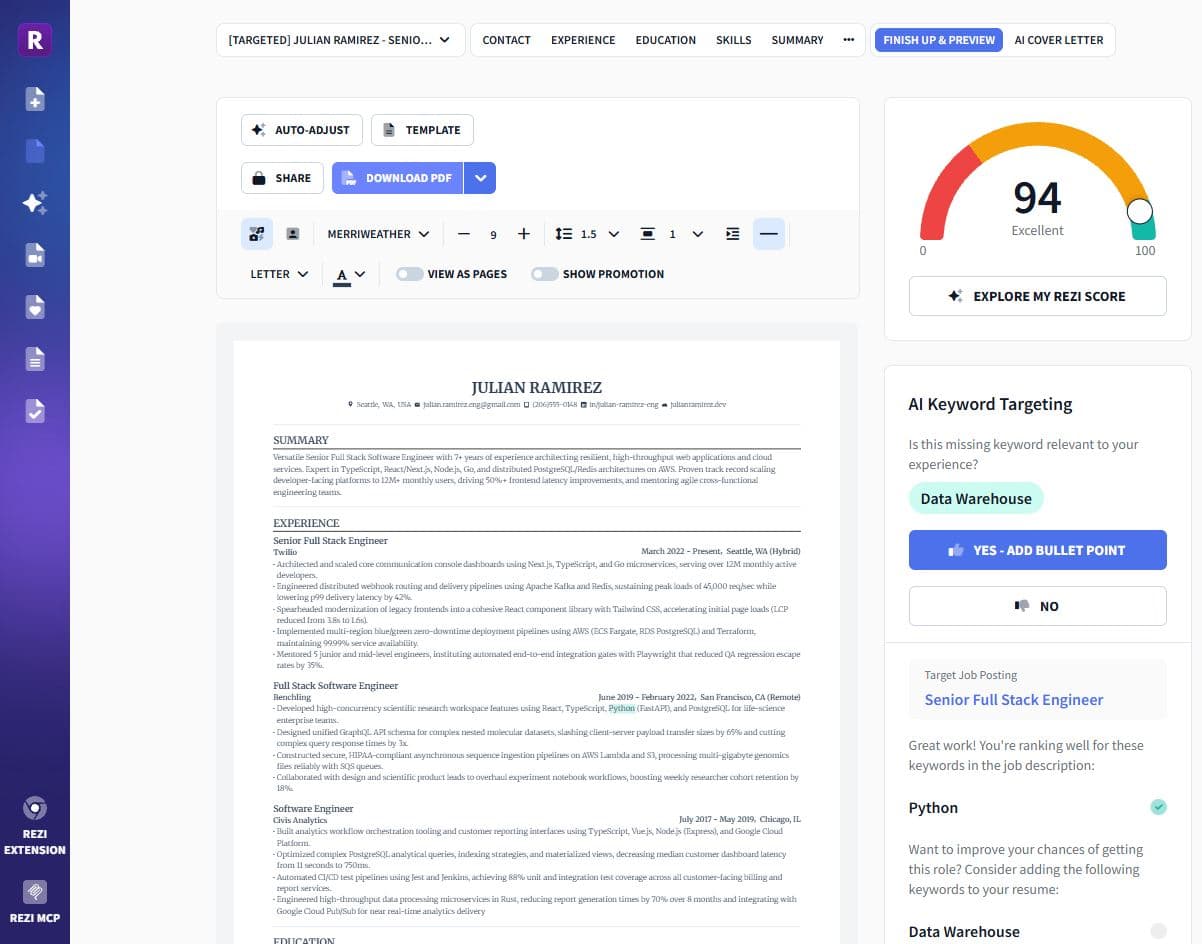This screenshot has width=1202, height=944.
Task: Click the Civis Analytics company name
Action: coord(300,820)
